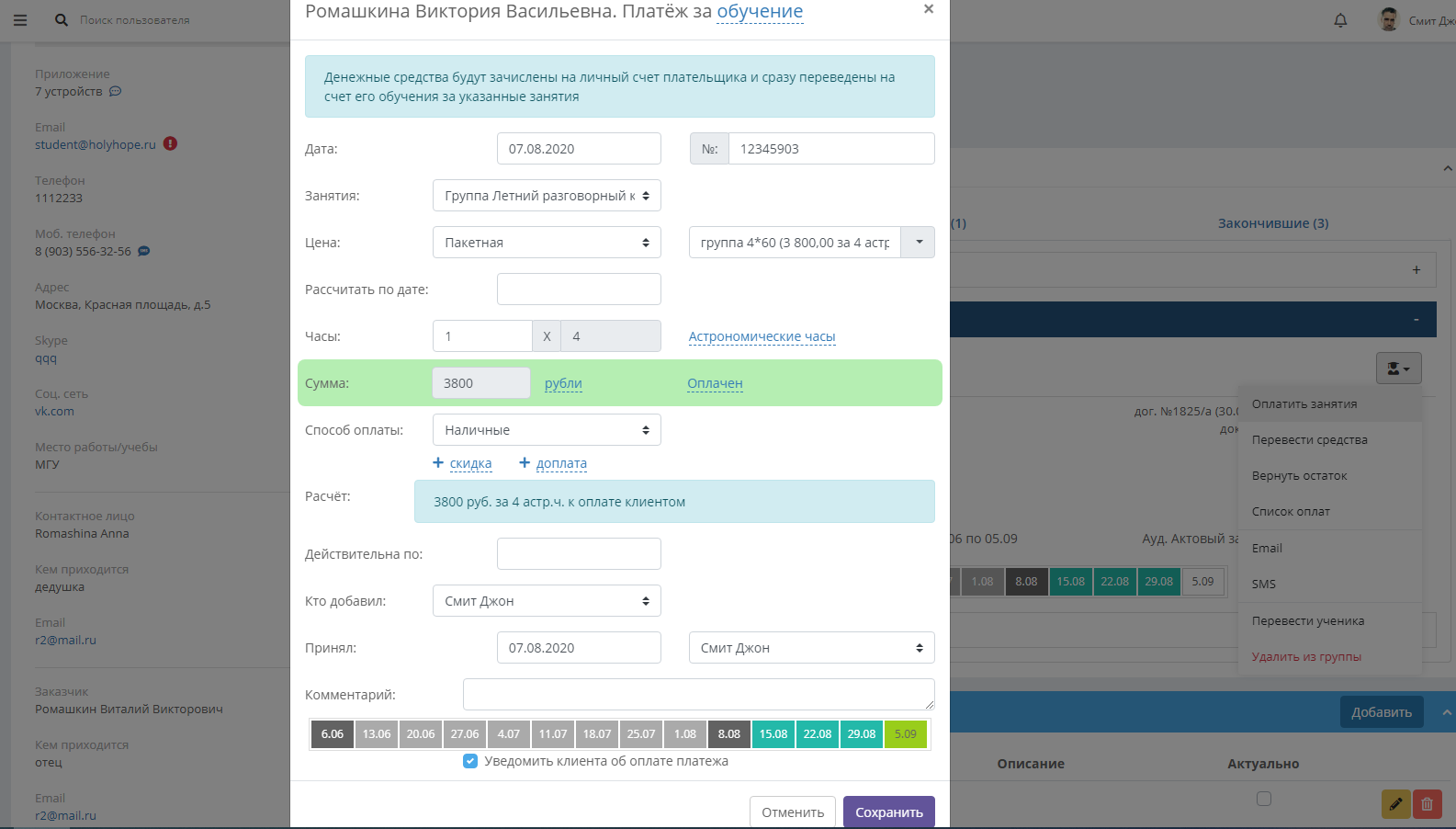
Task: Select 29.08 lesson cell in dialog
Action: 862,733
